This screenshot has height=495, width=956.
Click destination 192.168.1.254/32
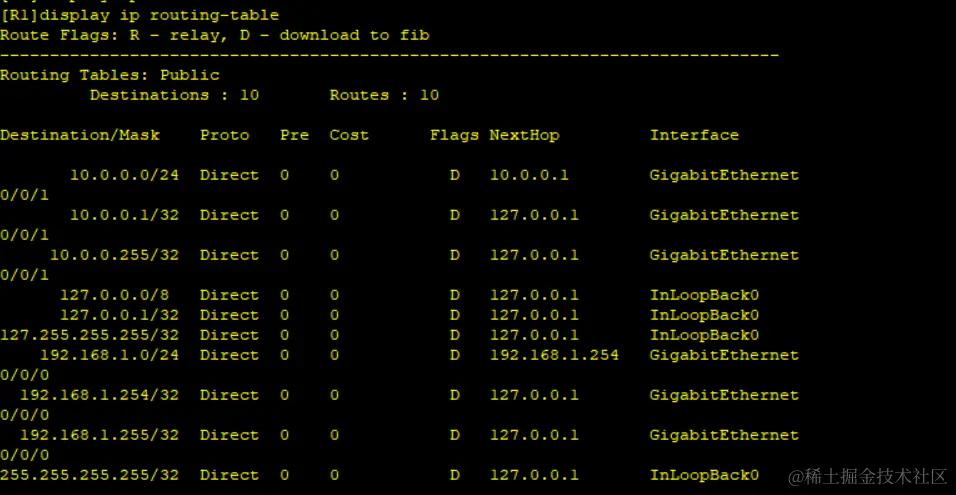[x=99, y=395]
